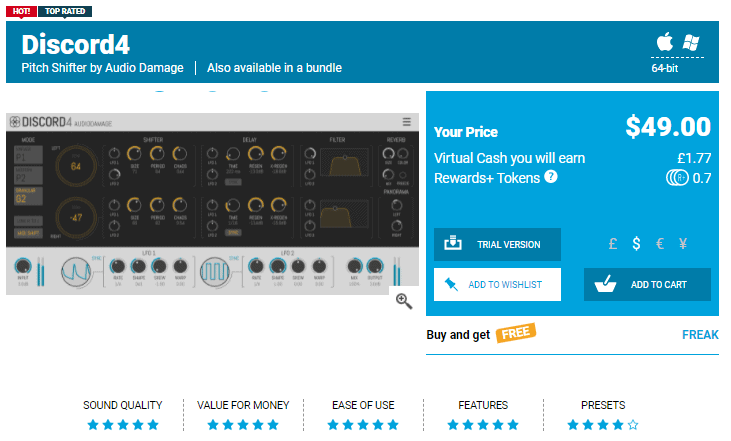Click the $49.00 price
This screenshot has width=731, height=441.
[x=668, y=126]
